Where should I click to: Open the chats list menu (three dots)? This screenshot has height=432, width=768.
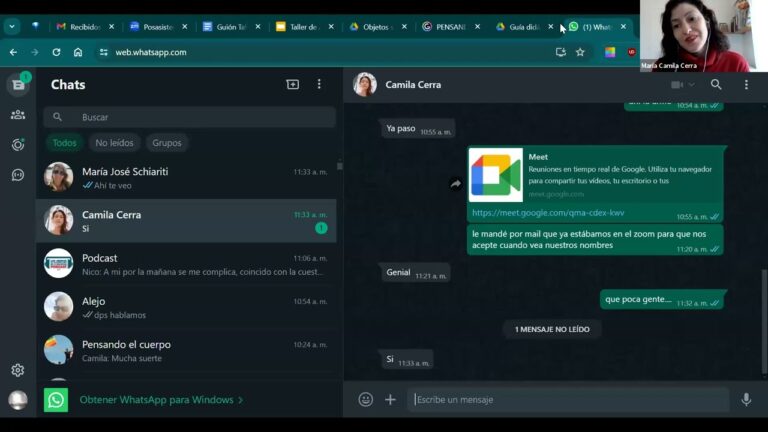(319, 85)
